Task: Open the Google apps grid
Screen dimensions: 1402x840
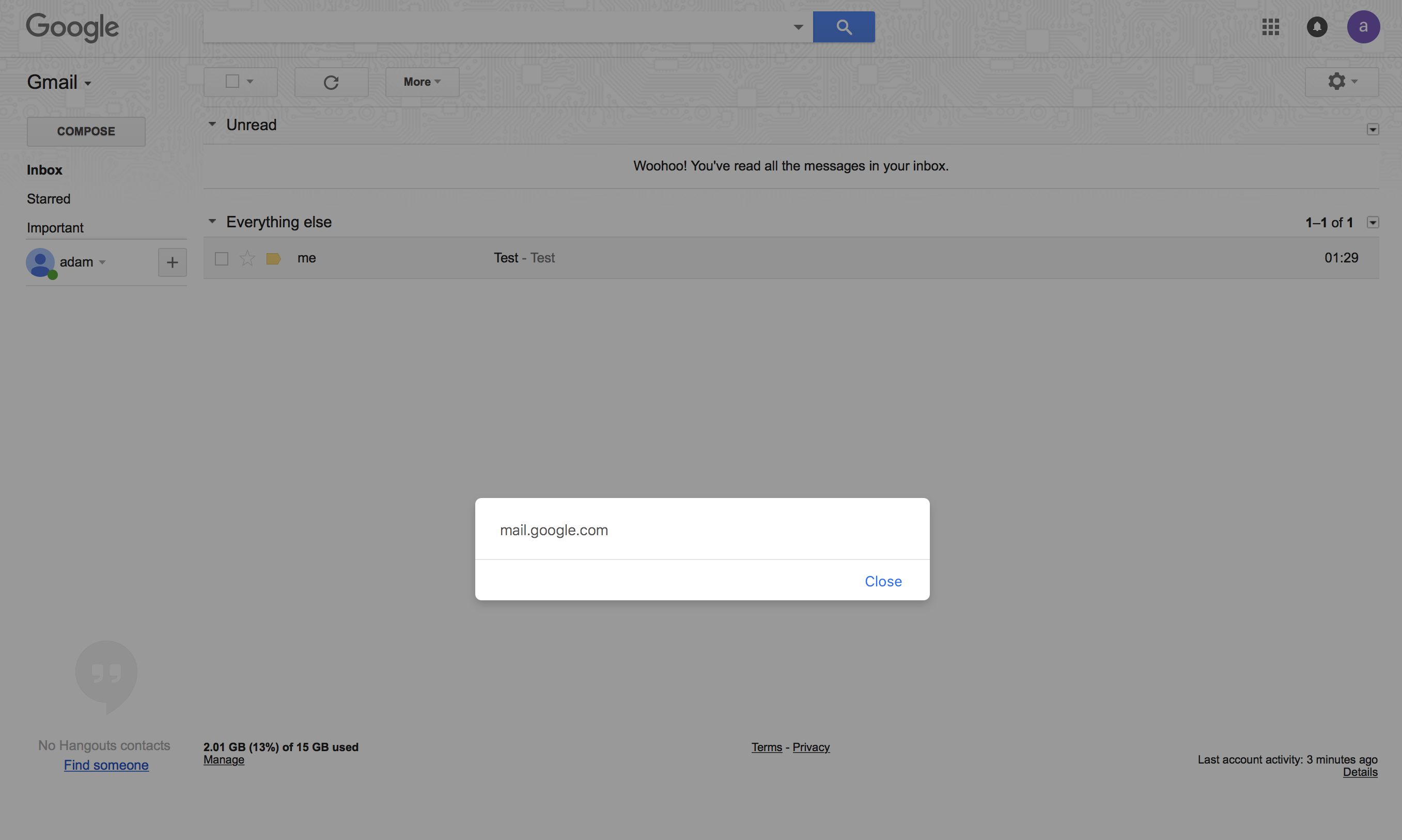Action: (1270, 26)
